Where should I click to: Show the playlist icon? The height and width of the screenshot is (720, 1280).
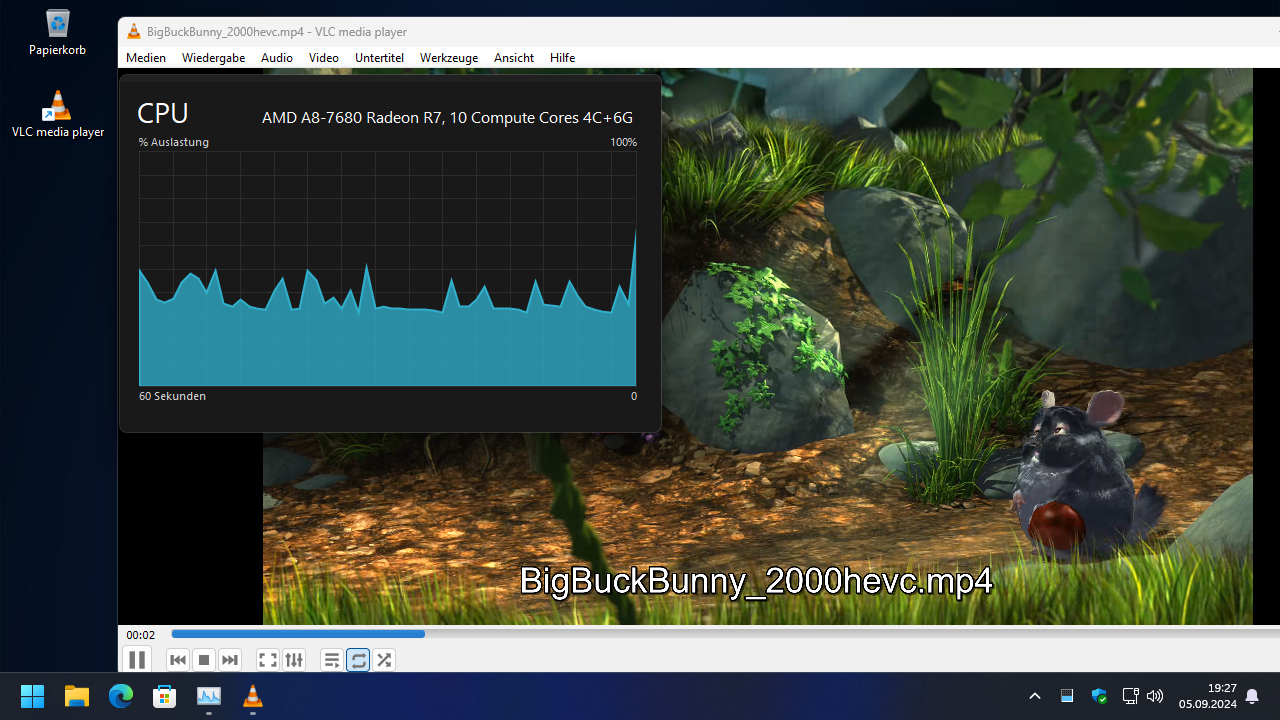point(331,659)
